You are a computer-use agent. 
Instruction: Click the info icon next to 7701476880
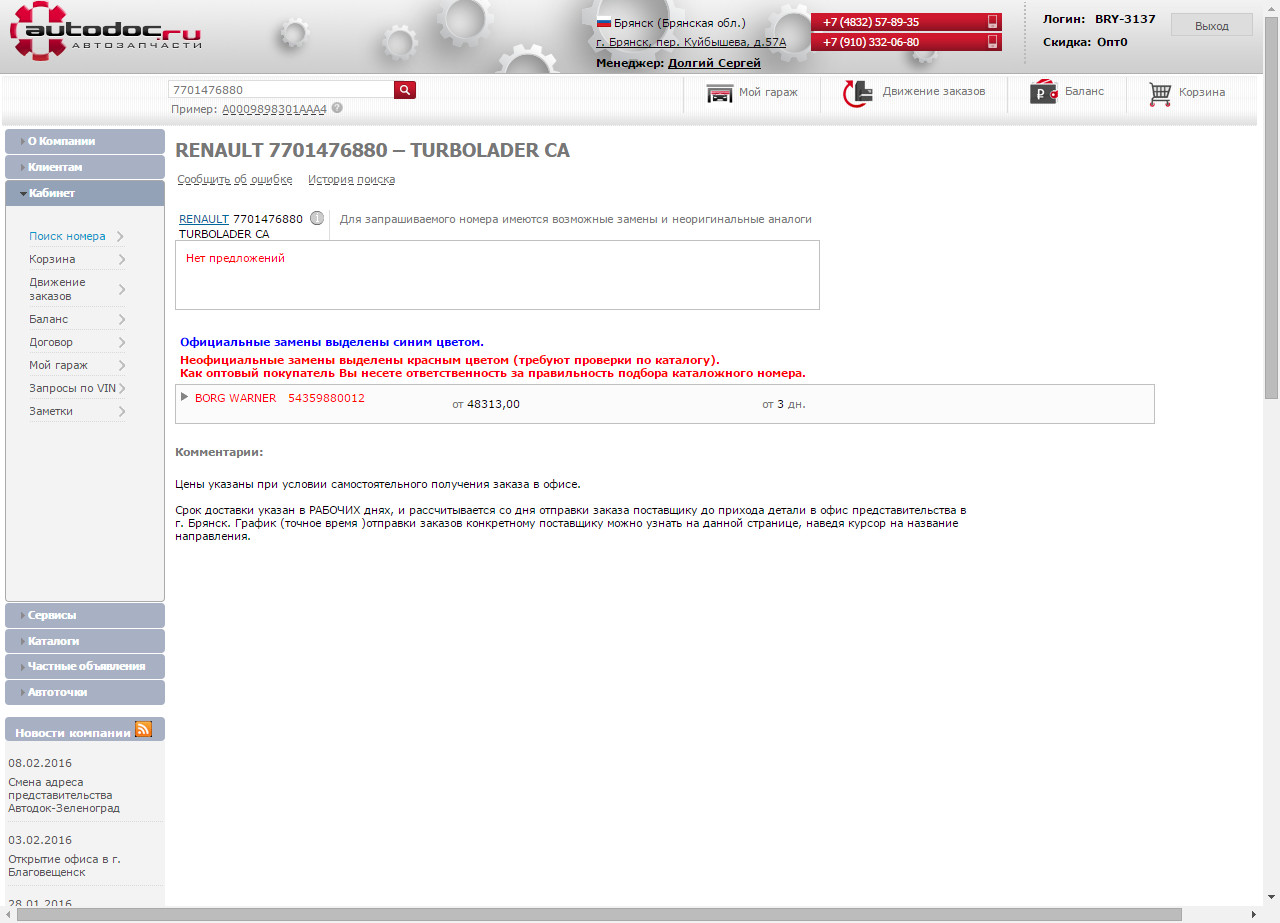317,218
